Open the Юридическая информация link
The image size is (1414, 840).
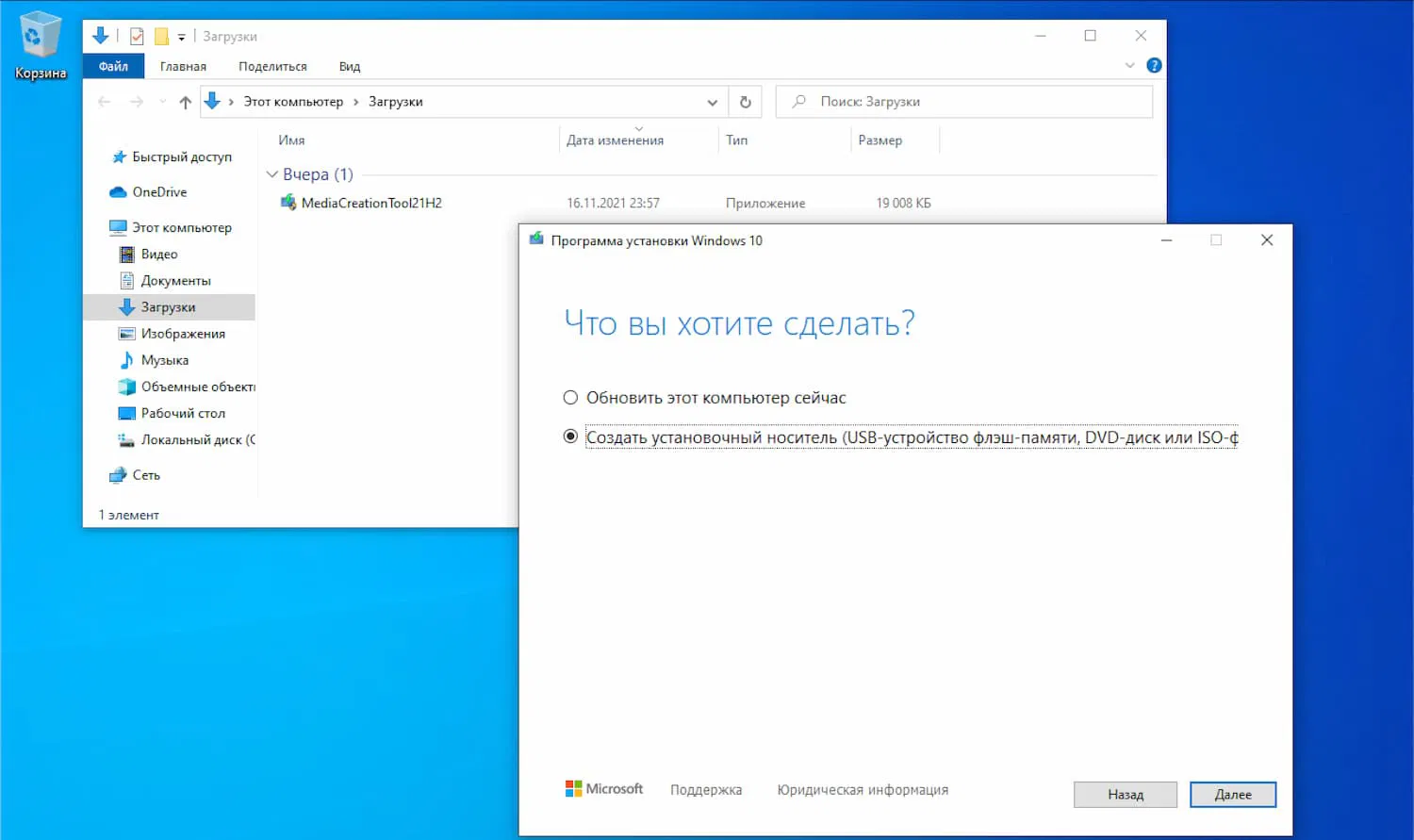[861, 789]
